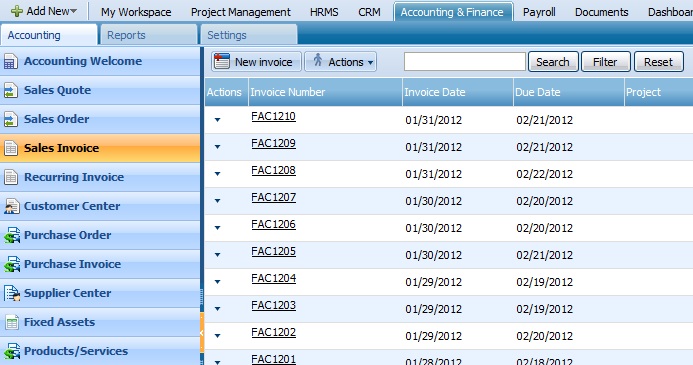Sort by Invoice Number column header
The height and width of the screenshot is (365, 693).
pos(325,92)
